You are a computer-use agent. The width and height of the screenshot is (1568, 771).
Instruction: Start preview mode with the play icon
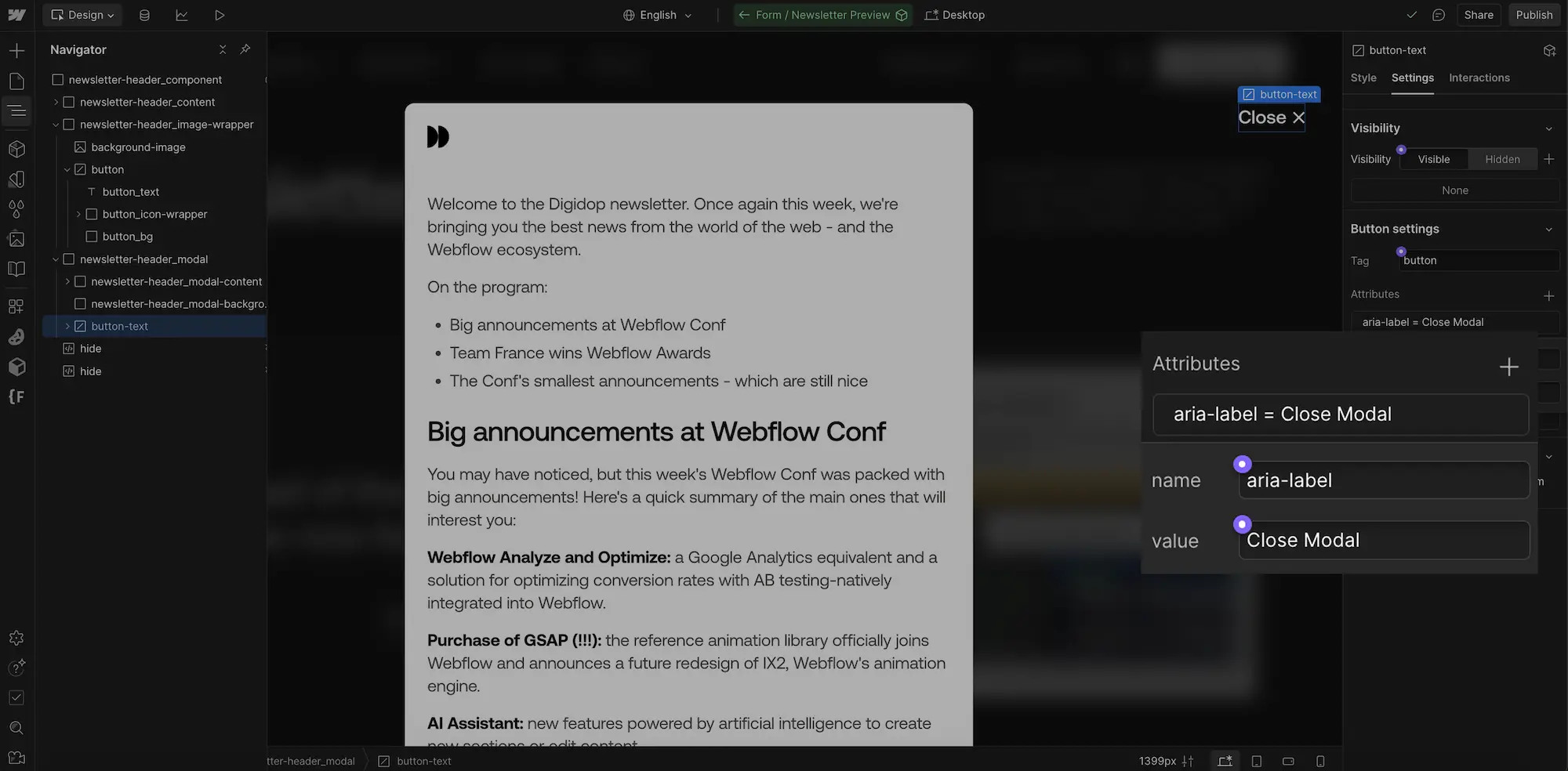click(220, 15)
